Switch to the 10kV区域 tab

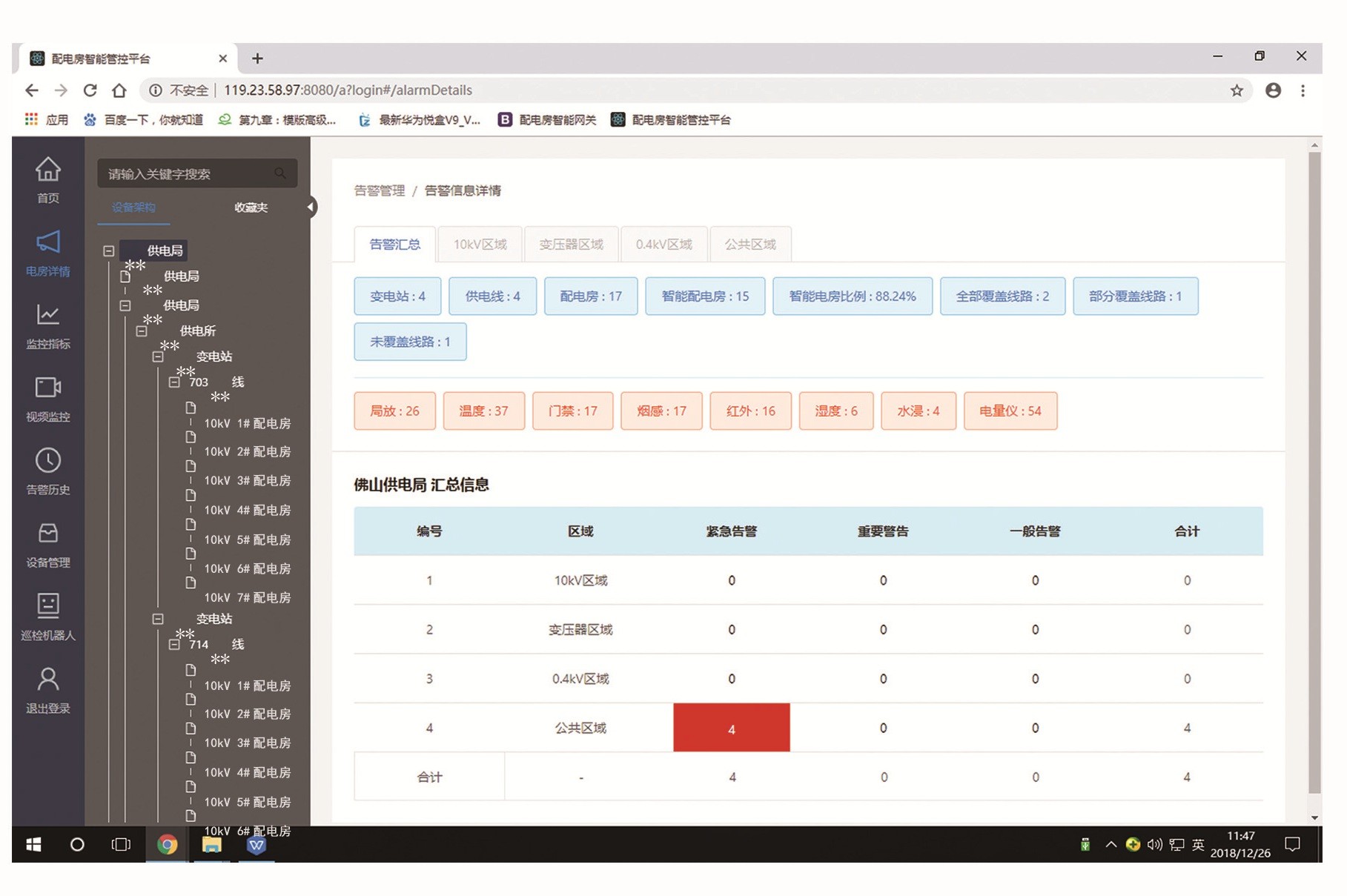pyautogui.click(x=480, y=245)
